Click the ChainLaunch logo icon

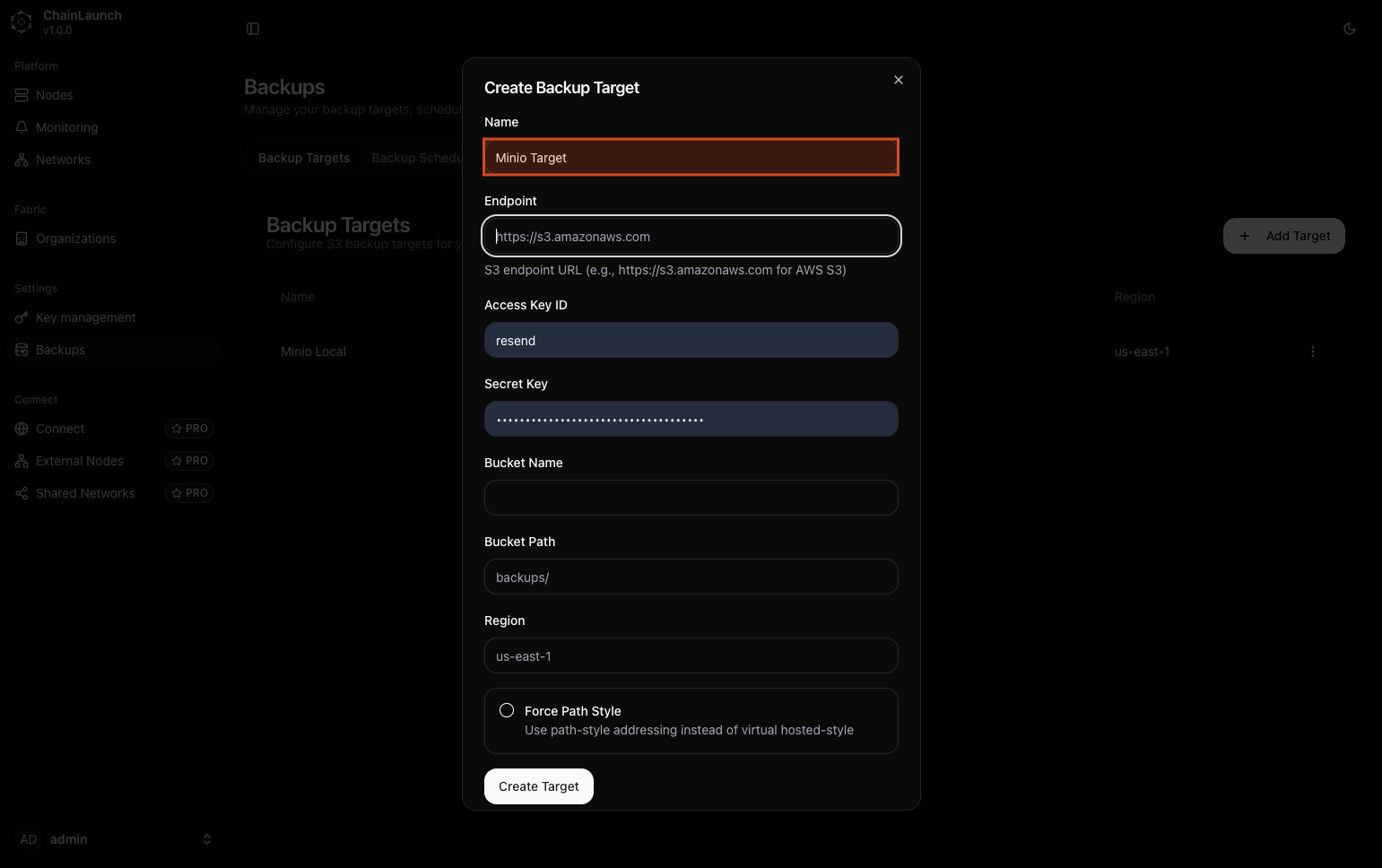click(x=22, y=22)
